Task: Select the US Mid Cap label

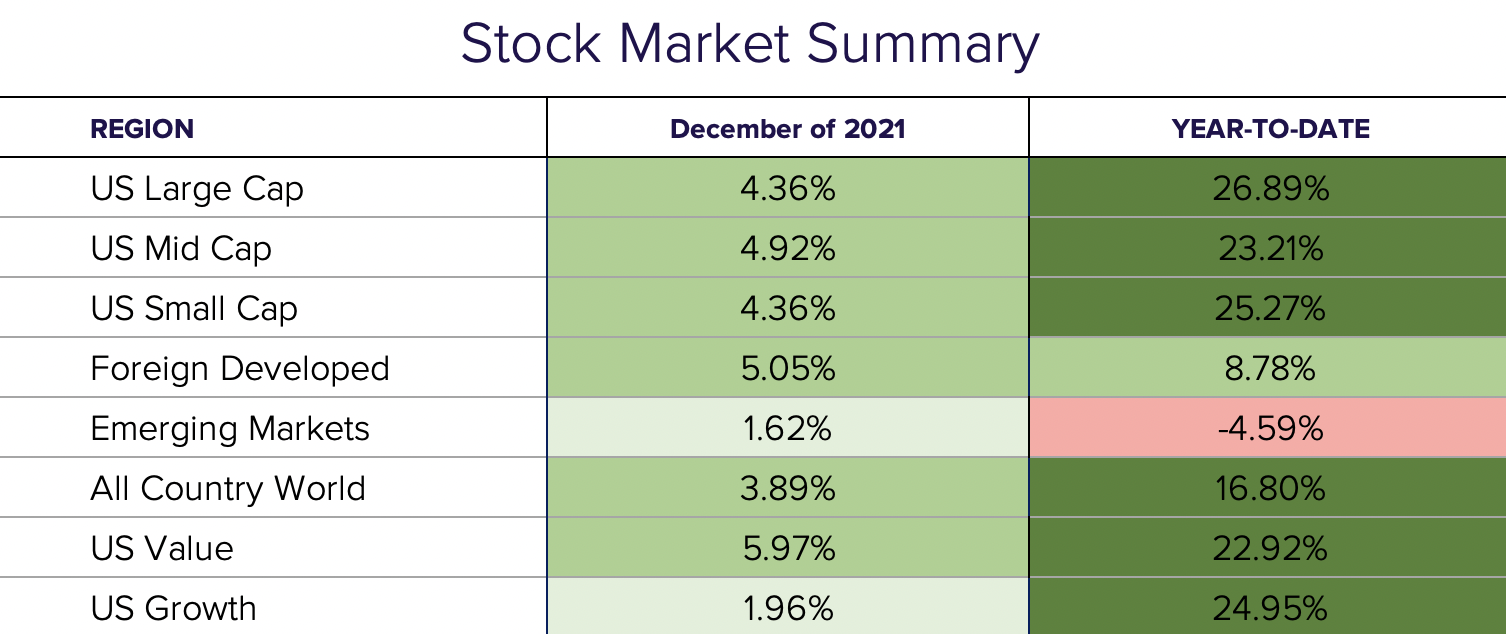Action: coord(181,249)
